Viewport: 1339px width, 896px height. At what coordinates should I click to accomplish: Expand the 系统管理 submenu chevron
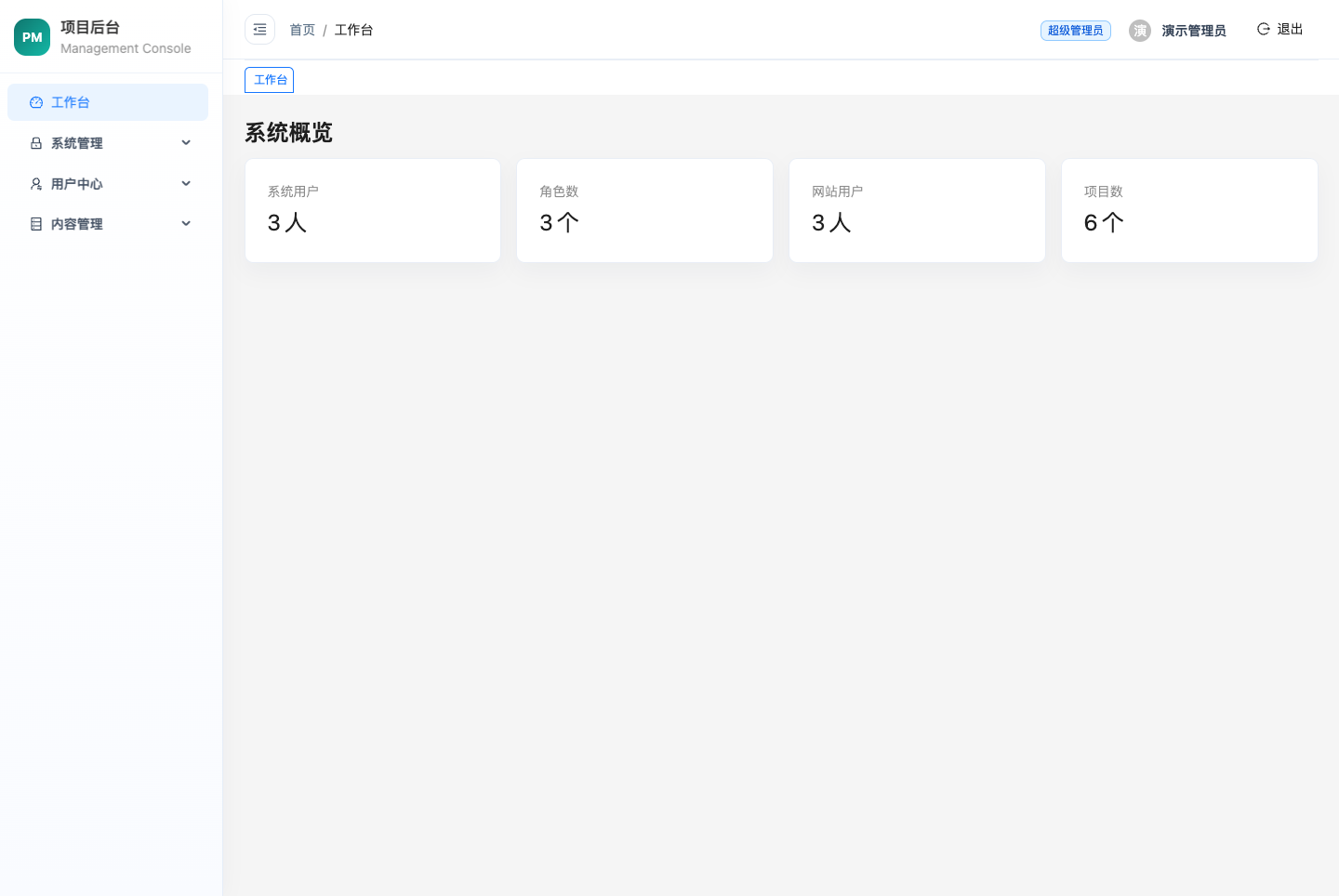[186, 143]
